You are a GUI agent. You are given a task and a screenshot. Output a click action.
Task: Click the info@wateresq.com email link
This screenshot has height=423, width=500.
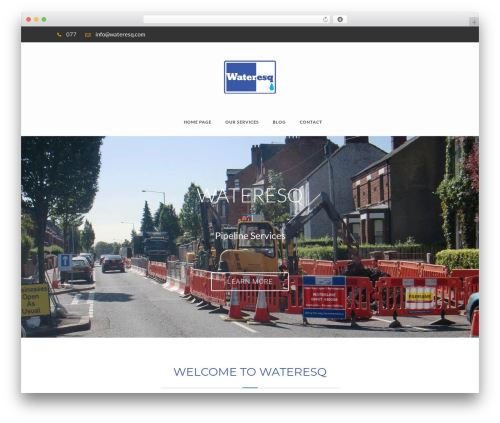click(120, 35)
